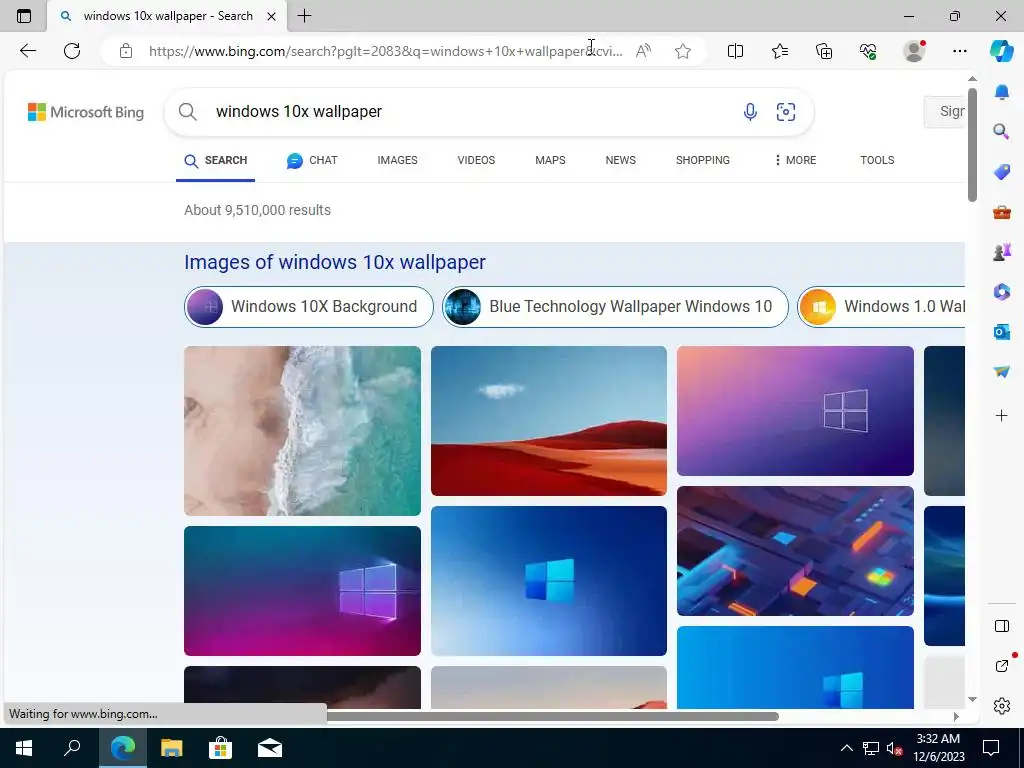Open File Explorer from taskbar

pos(172,748)
